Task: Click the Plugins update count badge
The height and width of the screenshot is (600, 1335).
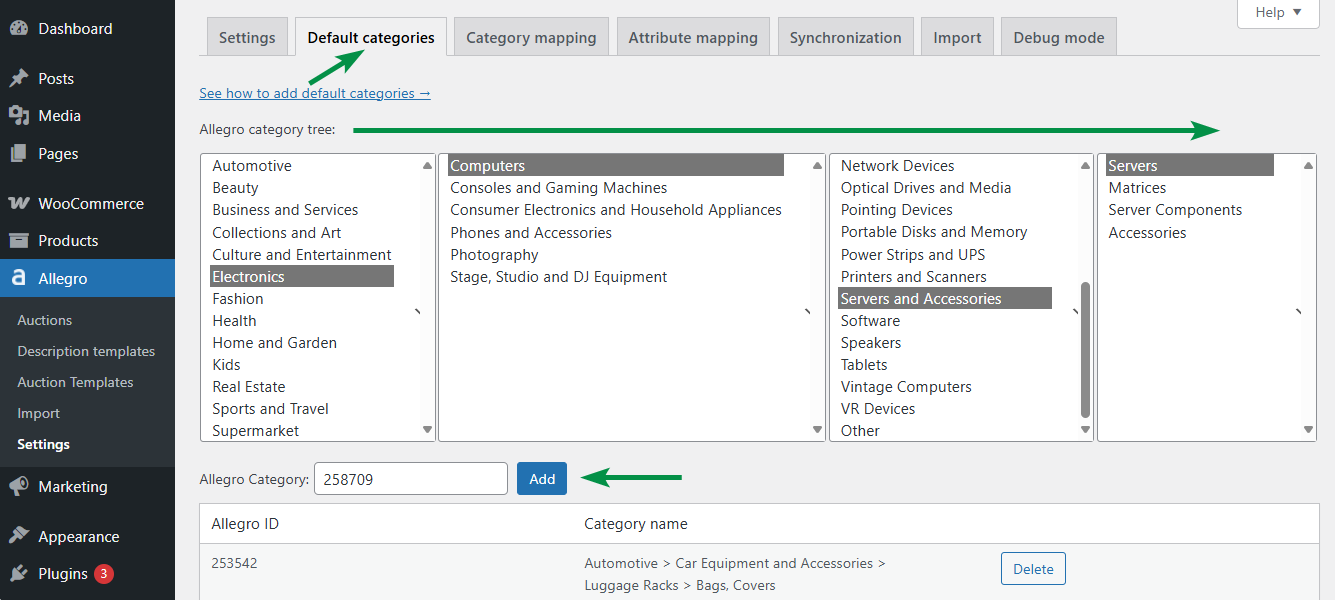Action: 104,574
